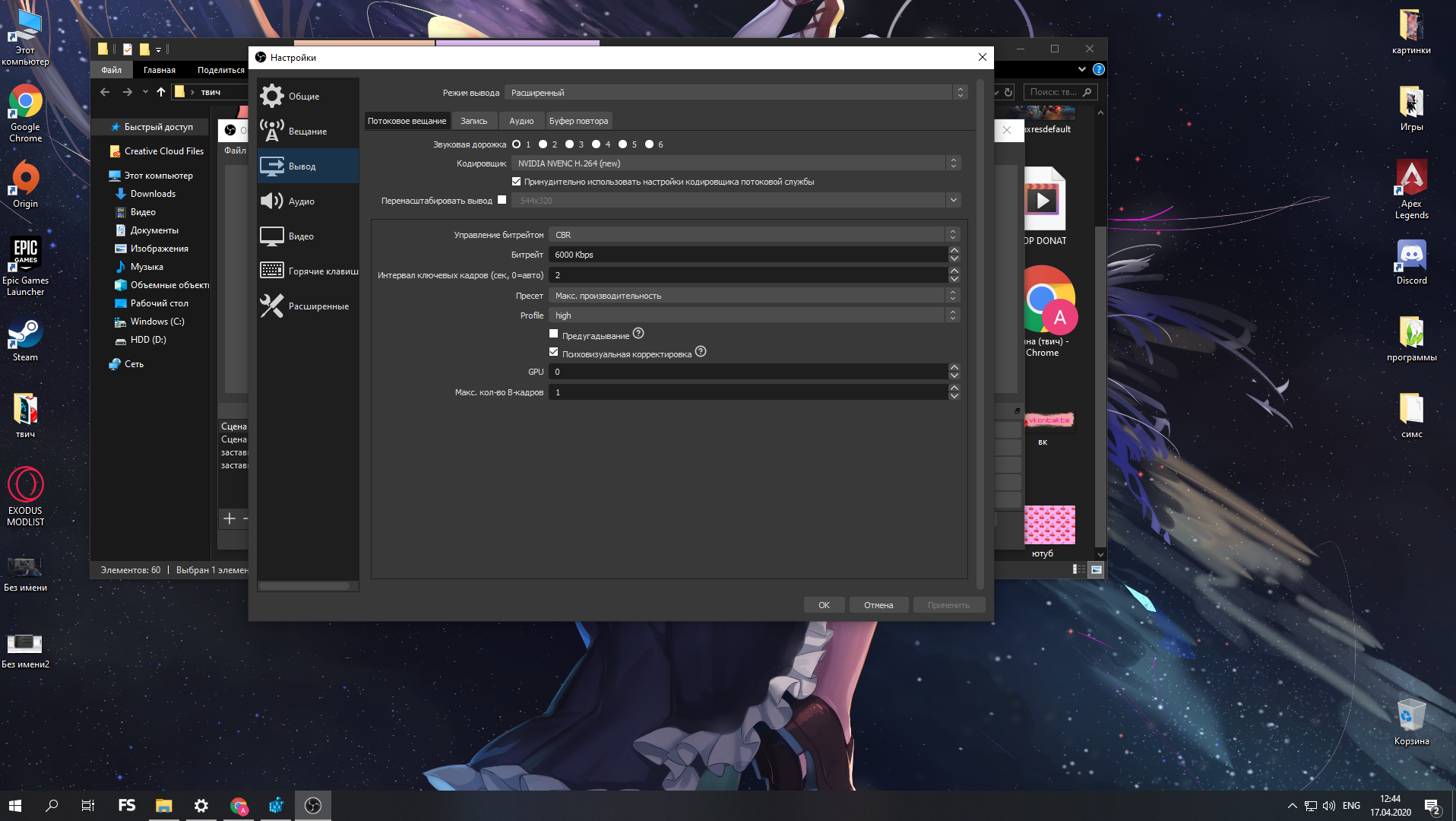The width and height of the screenshot is (1456, 821).
Task: Open the Home tab in File Explorer
Action: point(160,70)
